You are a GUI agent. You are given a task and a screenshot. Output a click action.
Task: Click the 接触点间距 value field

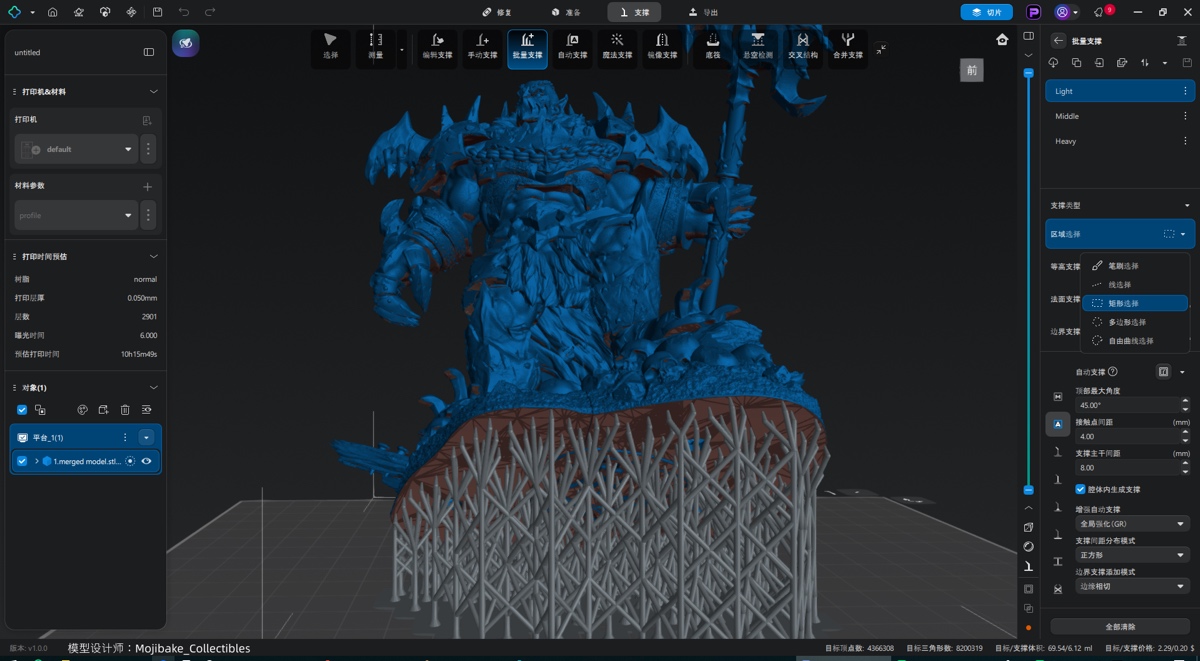(x=1126, y=436)
